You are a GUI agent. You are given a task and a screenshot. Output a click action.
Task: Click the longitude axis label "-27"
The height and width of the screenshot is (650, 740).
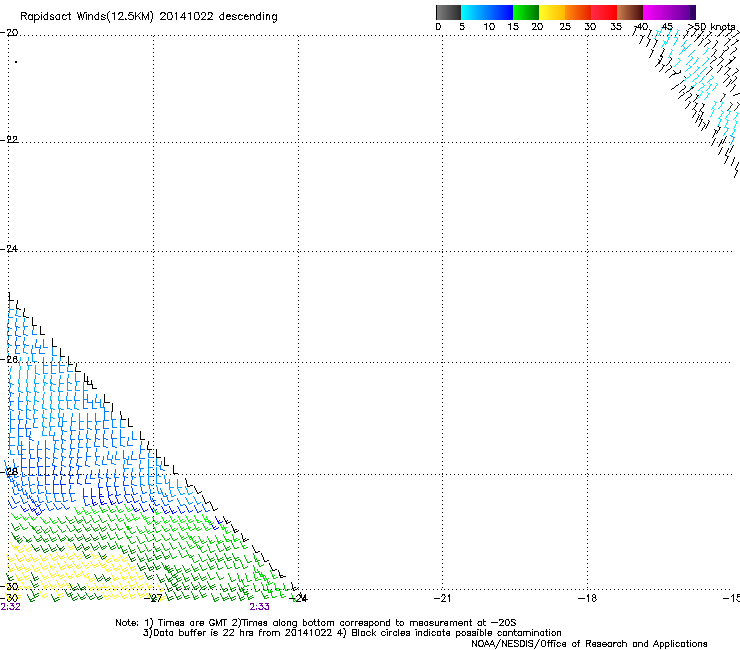point(153,598)
